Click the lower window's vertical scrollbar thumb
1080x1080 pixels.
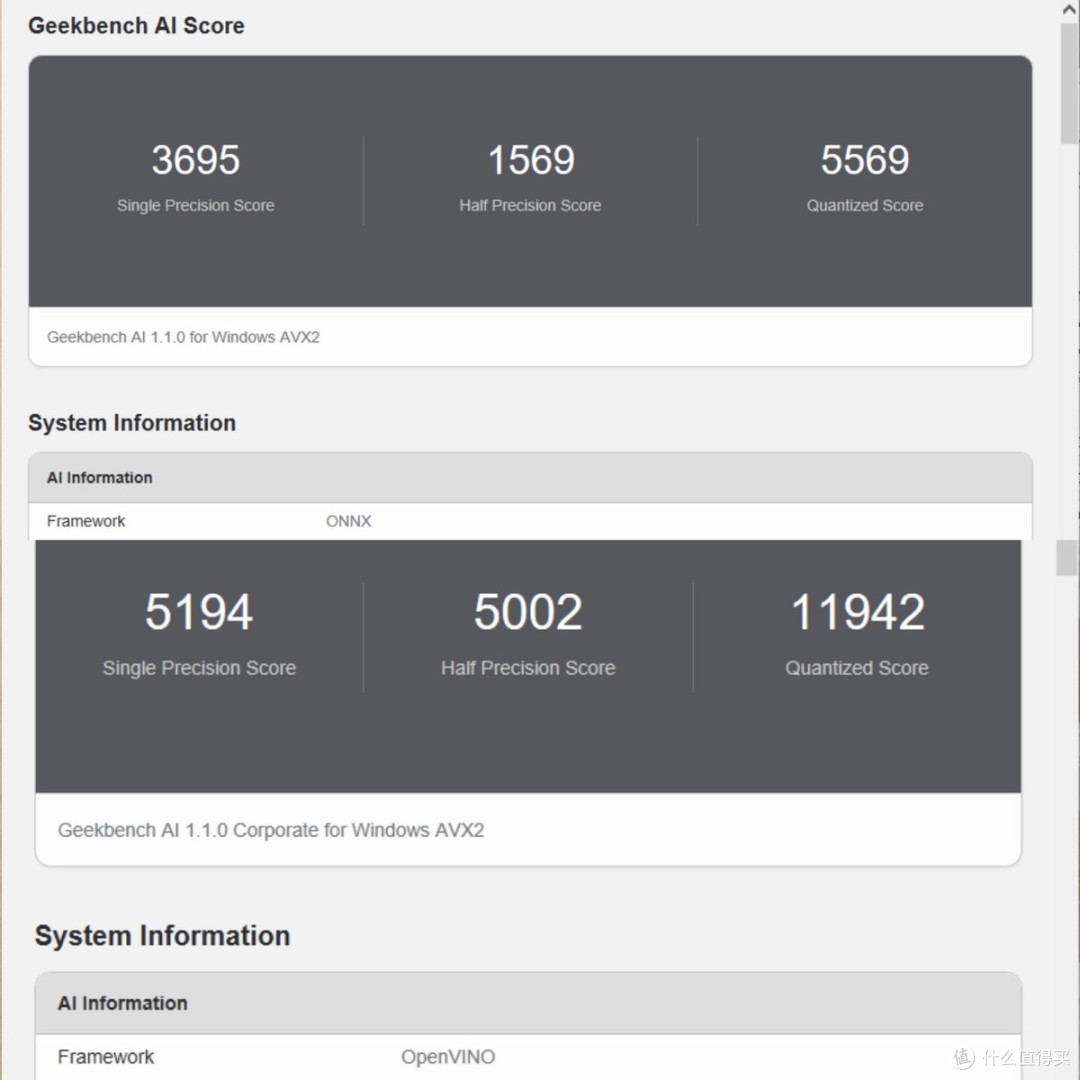pyautogui.click(x=1067, y=558)
